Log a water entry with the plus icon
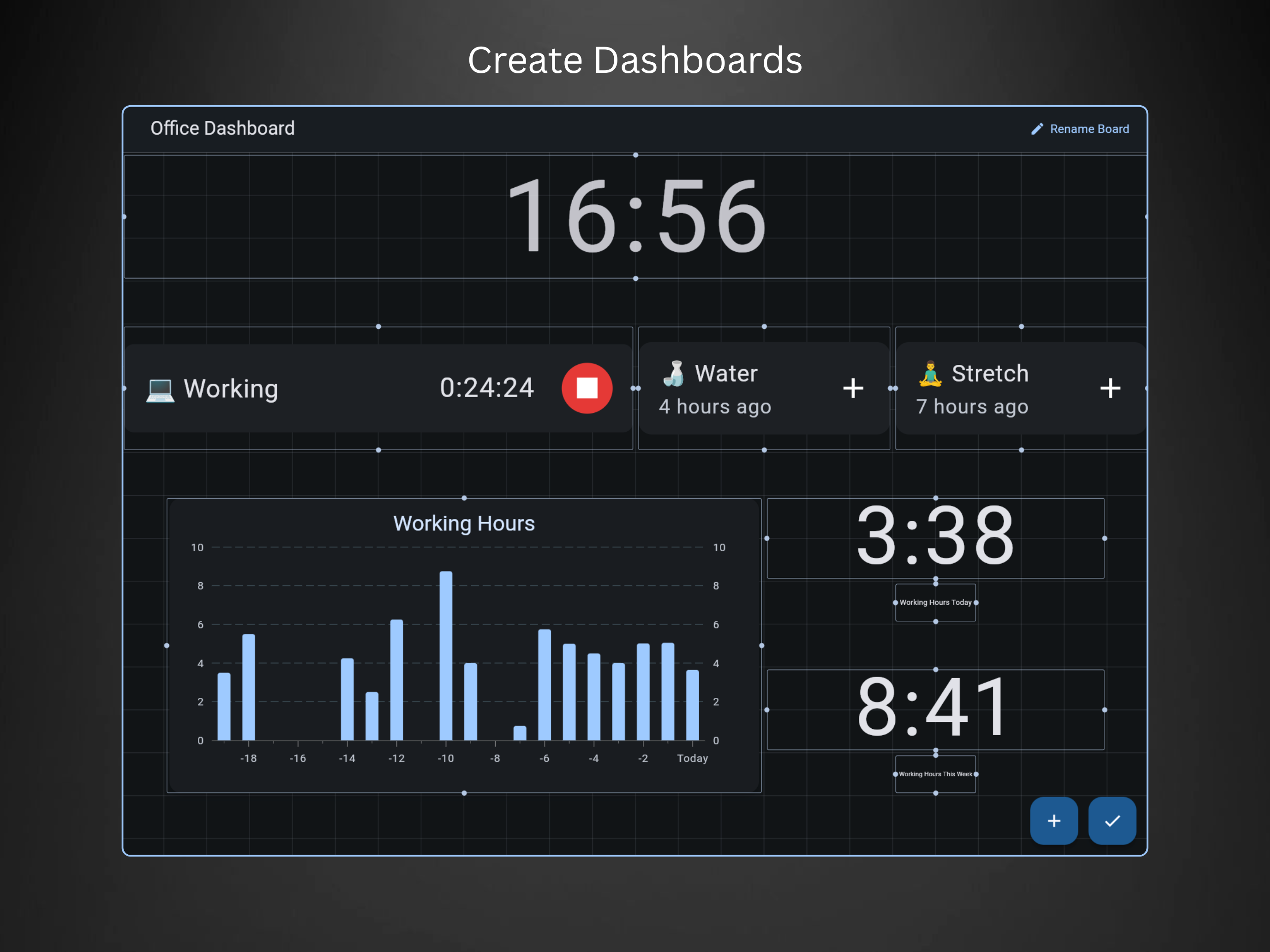Viewport: 1270px width, 952px height. click(854, 388)
